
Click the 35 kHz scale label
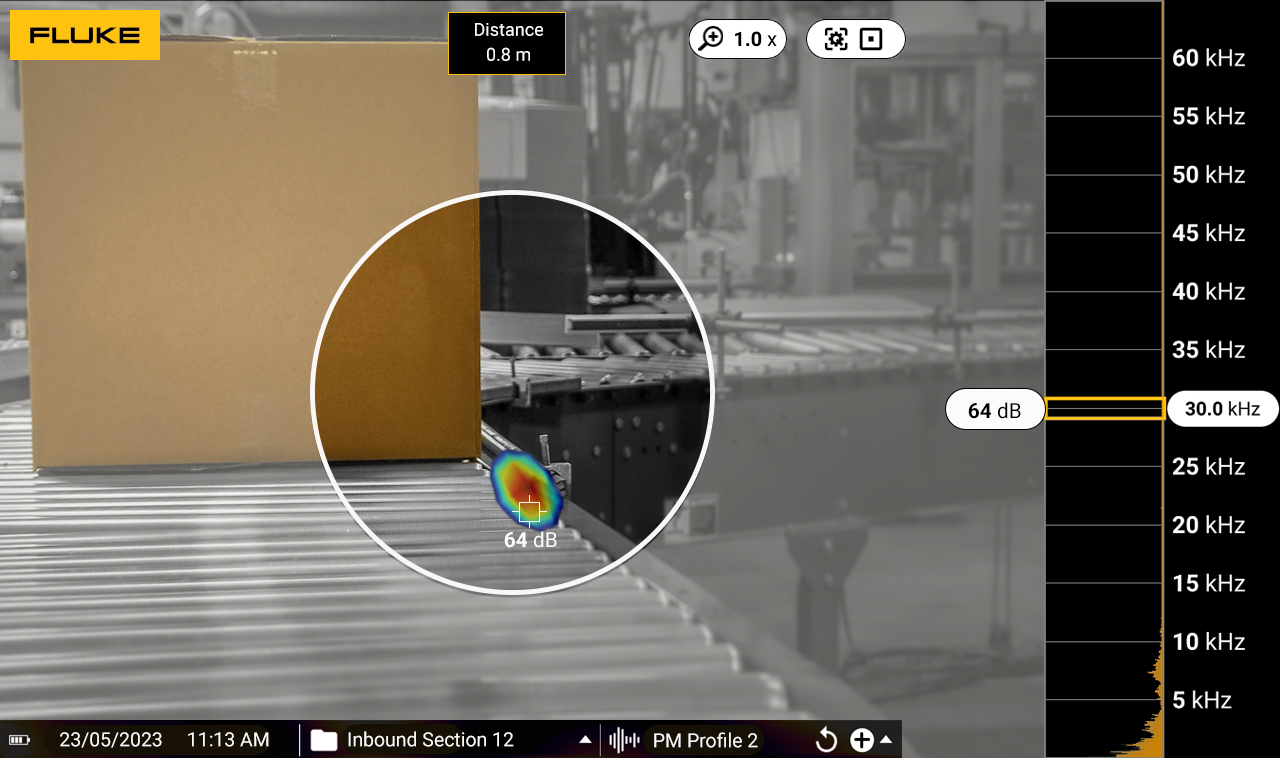pyautogui.click(x=1208, y=350)
